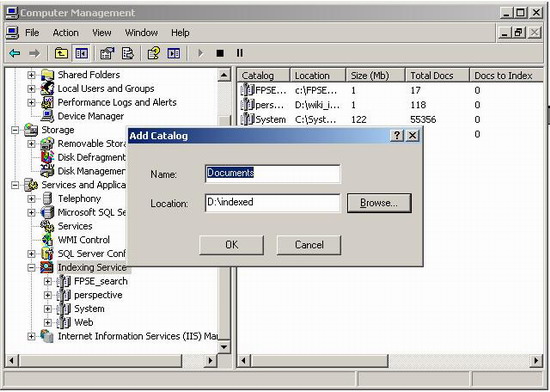Screen dimensions: 550x392
Task: Click the Services gear icon in tree
Action: coord(47,226)
